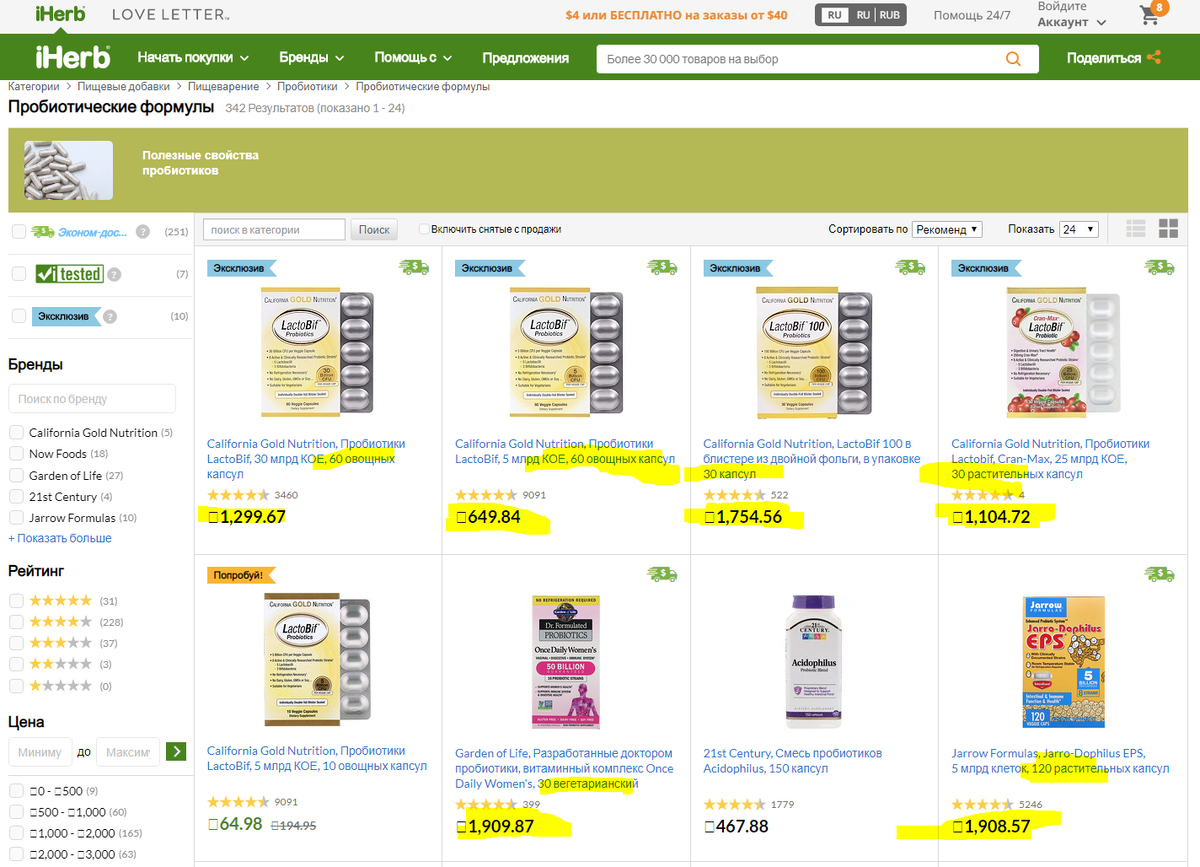Switch to list view layout icon
The width and height of the screenshot is (1200, 867).
coord(1136,229)
